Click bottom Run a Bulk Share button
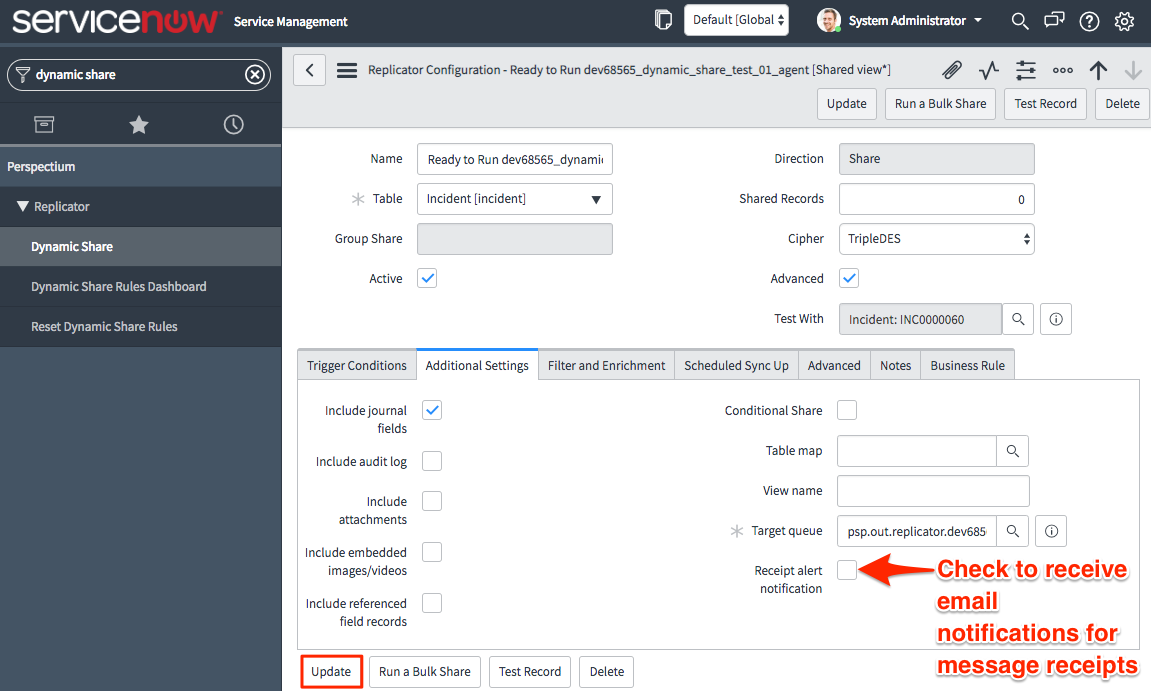The image size is (1151, 691). pos(425,672)
